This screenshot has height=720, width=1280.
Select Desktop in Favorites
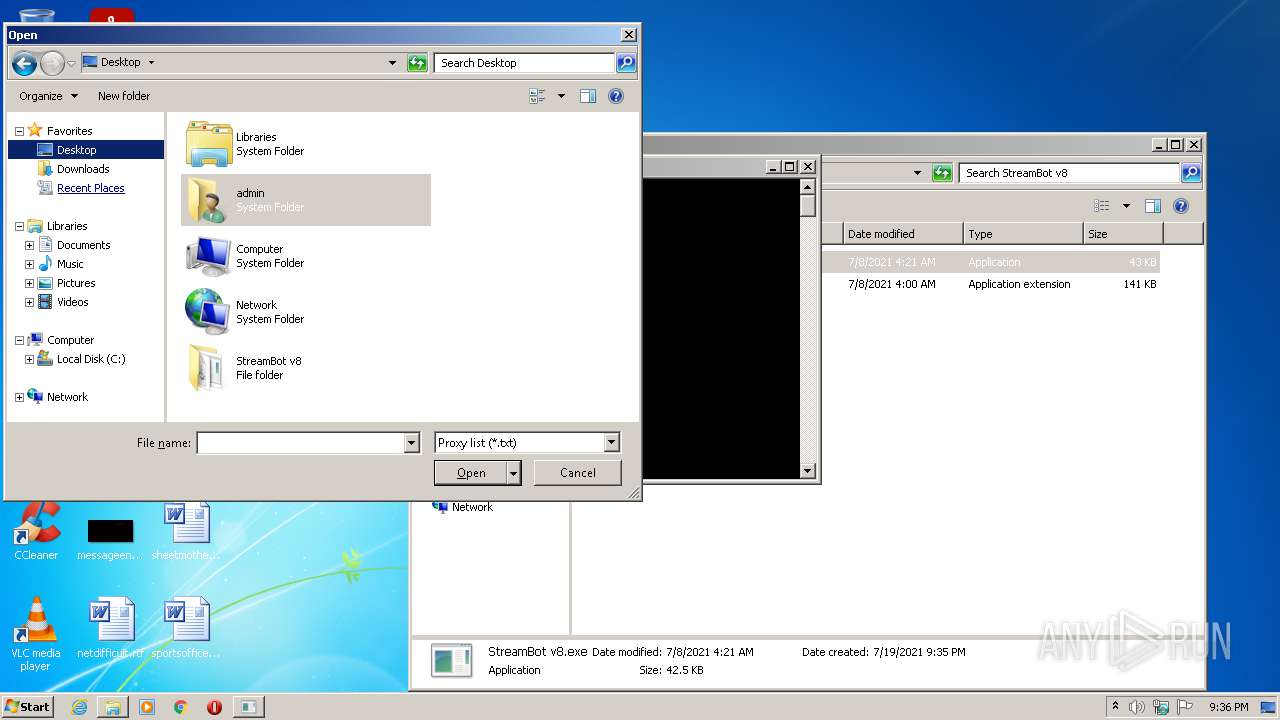click(x=85, y=150)
